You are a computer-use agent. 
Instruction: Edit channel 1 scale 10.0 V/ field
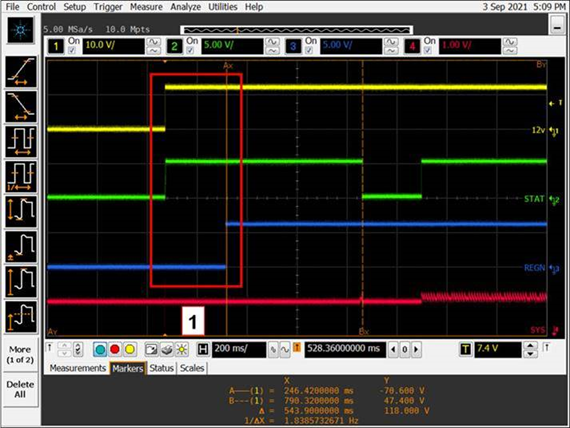coord(113,46)
